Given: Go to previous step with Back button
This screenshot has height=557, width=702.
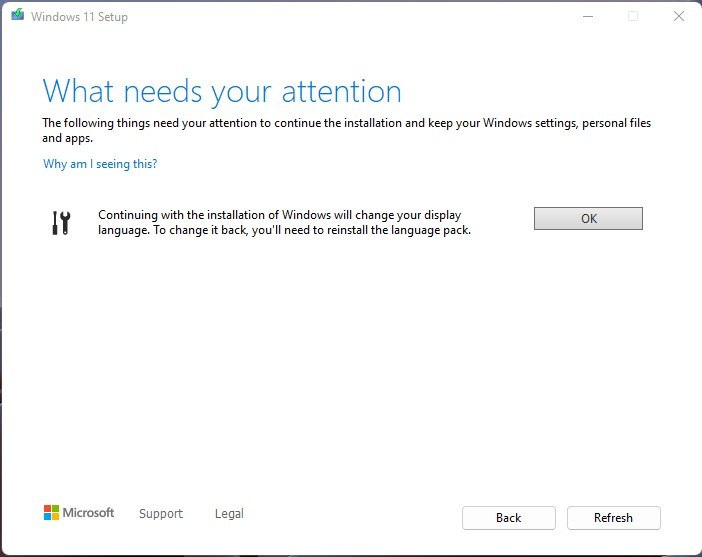Looking at the screenshot, I should [509, 518].
